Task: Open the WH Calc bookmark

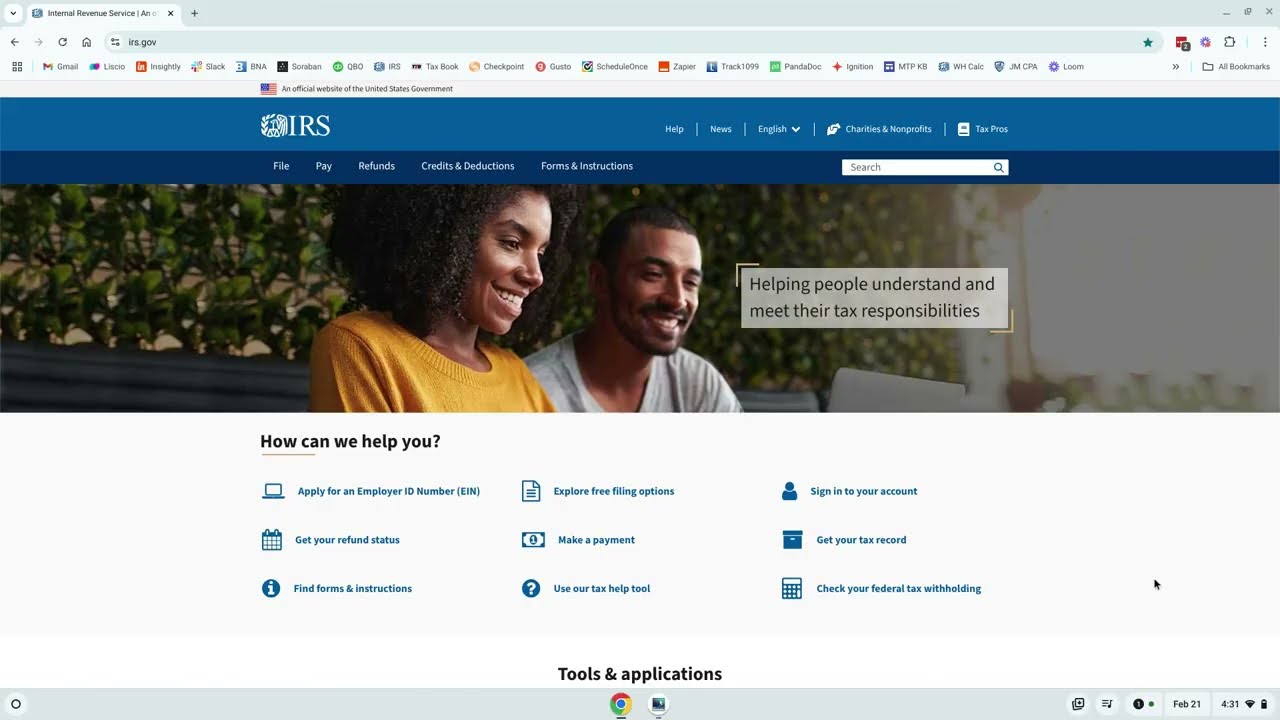Action: point(961,67)
